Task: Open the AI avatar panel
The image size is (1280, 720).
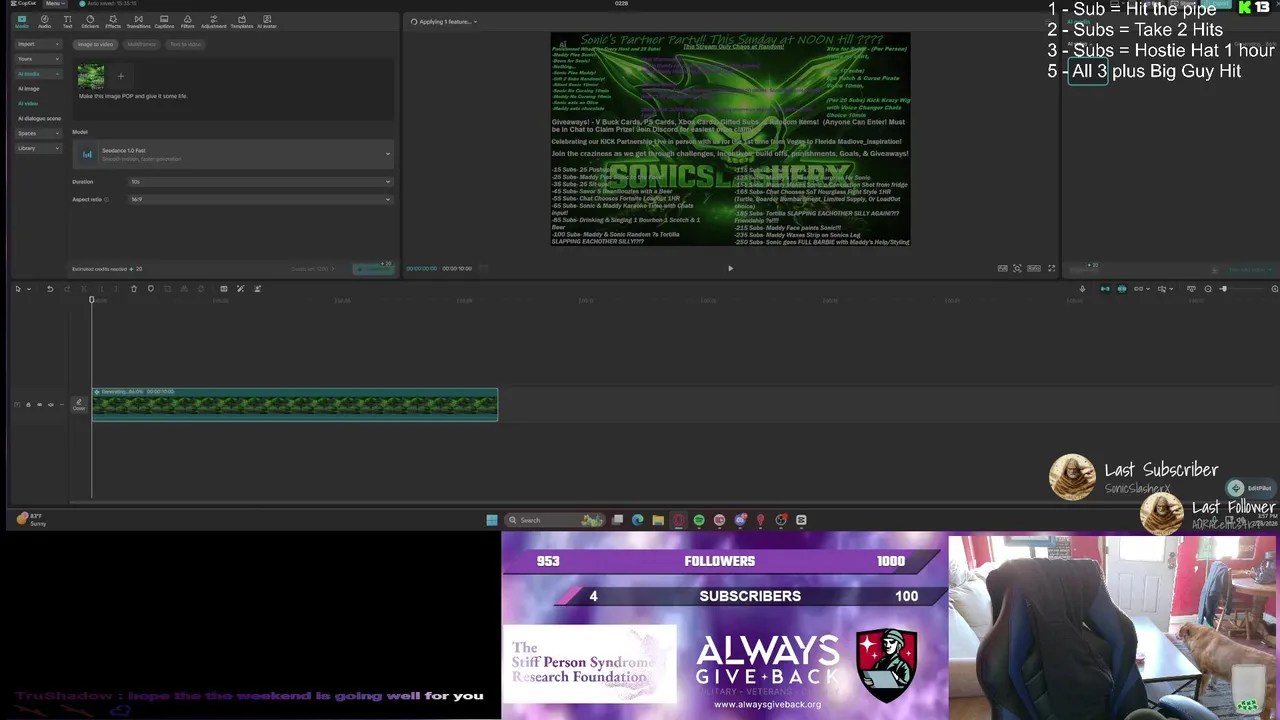Action: point(267,21)
